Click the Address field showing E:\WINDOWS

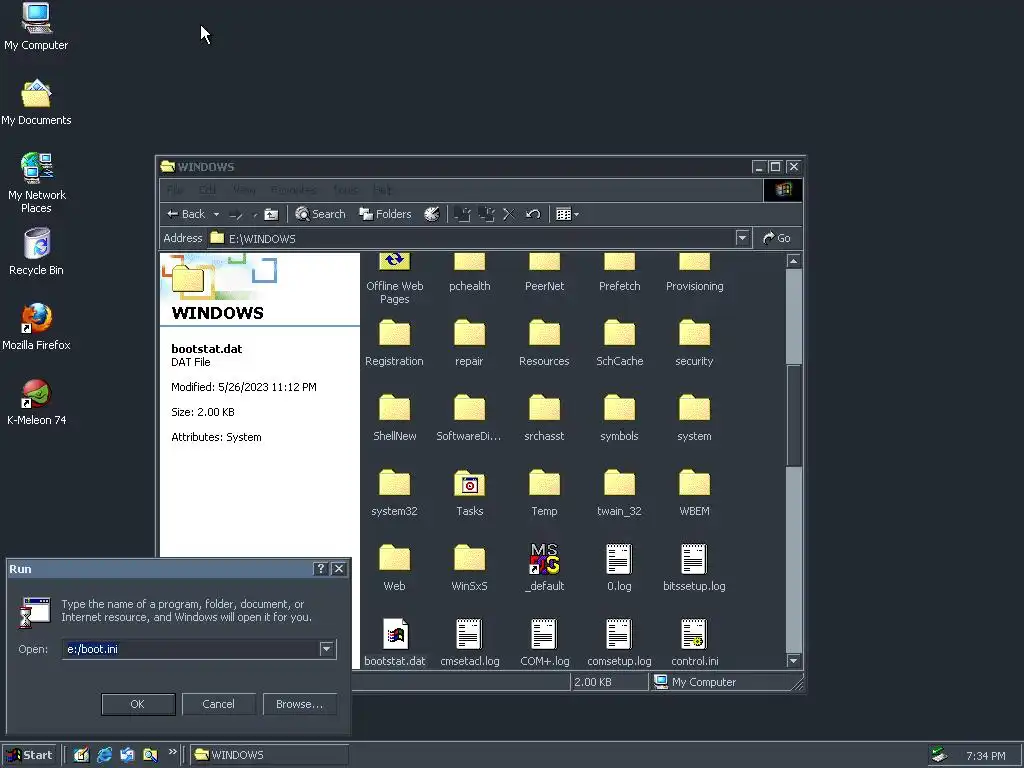(478, 238)
